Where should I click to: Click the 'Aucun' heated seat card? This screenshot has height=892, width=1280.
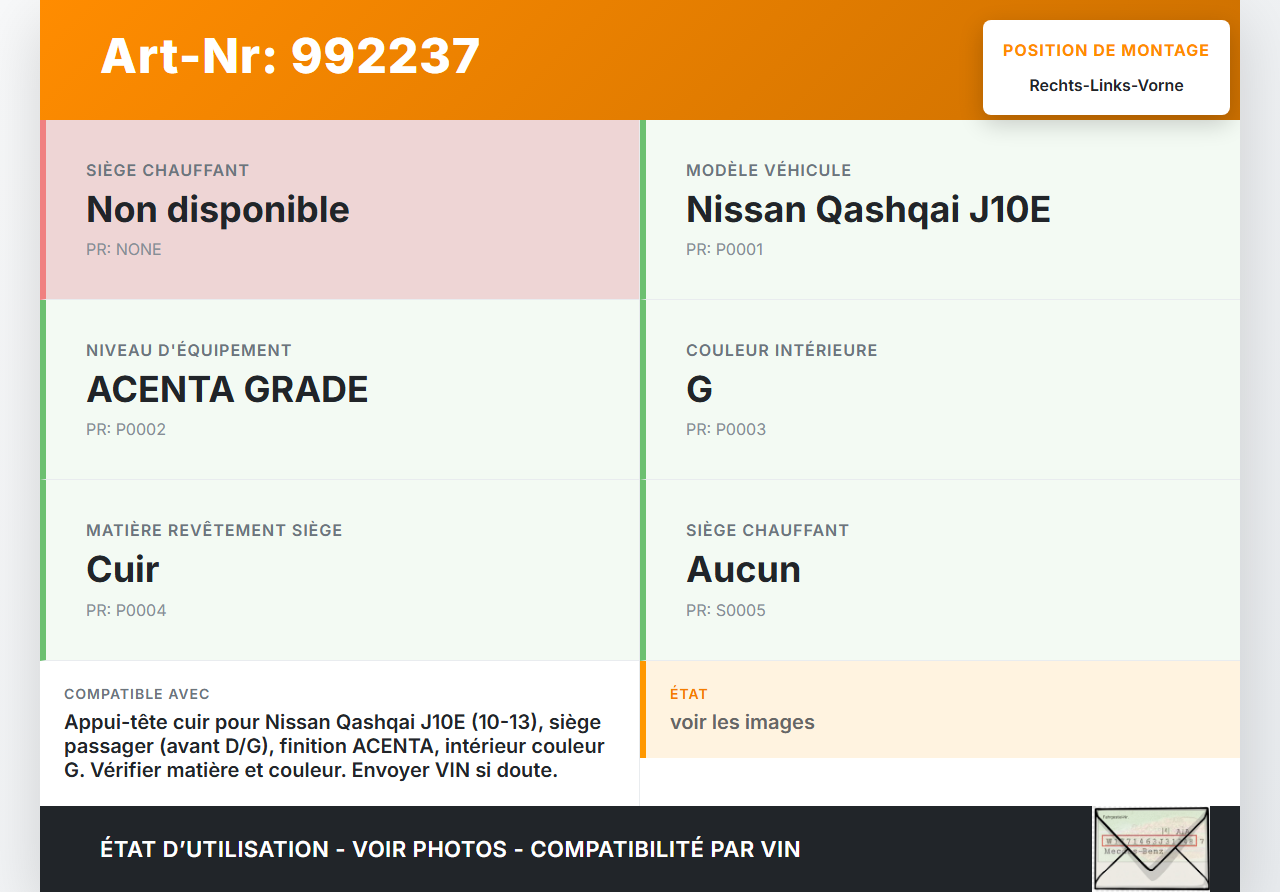(x=940, y=570)
